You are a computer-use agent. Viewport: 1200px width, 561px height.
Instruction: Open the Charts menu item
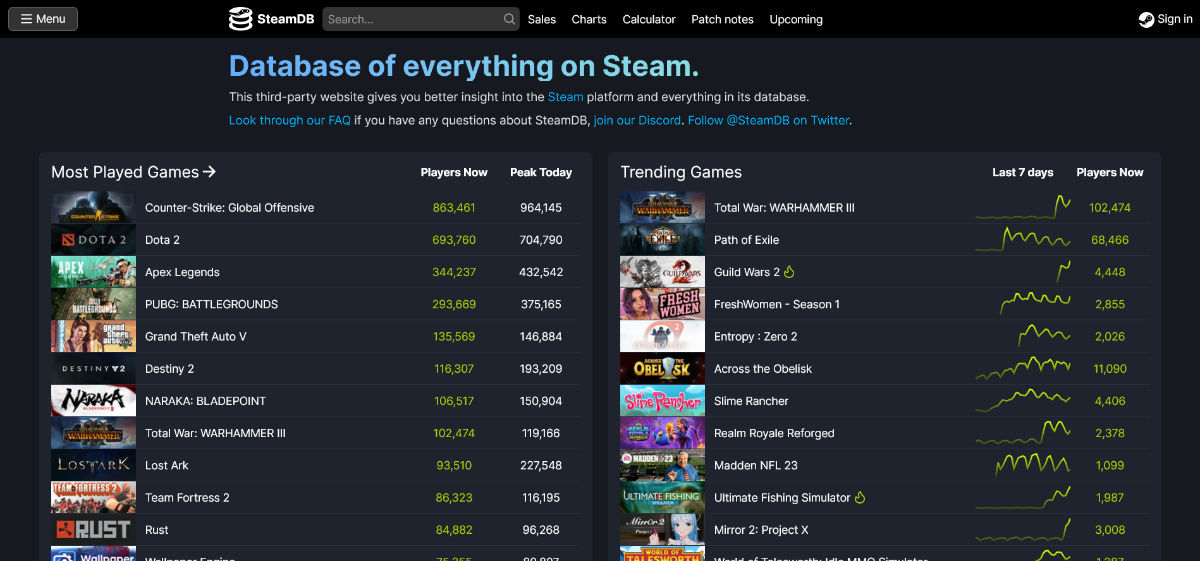coord(589,19)
